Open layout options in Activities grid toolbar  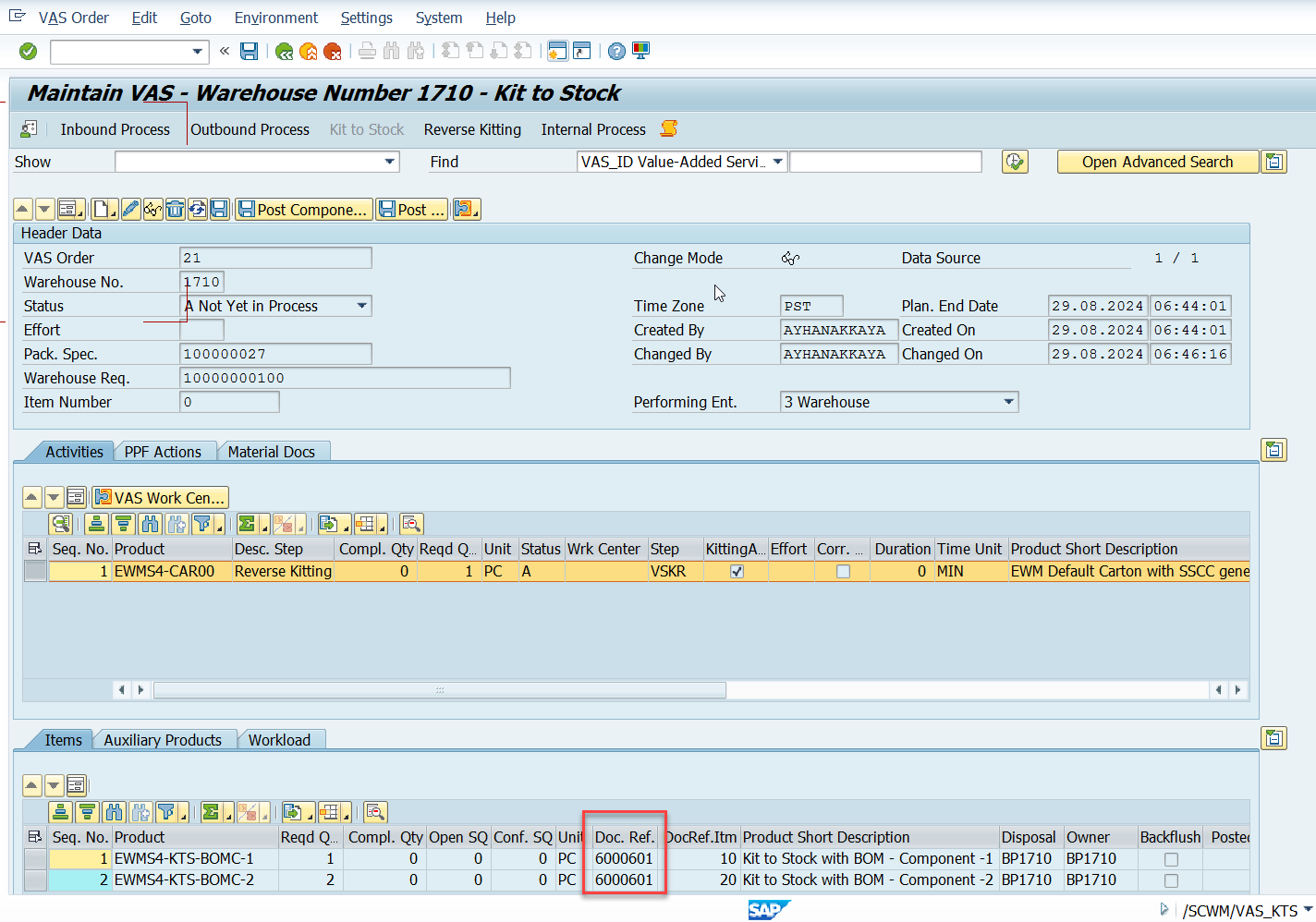pyautogui.click(x=371, y=524)
